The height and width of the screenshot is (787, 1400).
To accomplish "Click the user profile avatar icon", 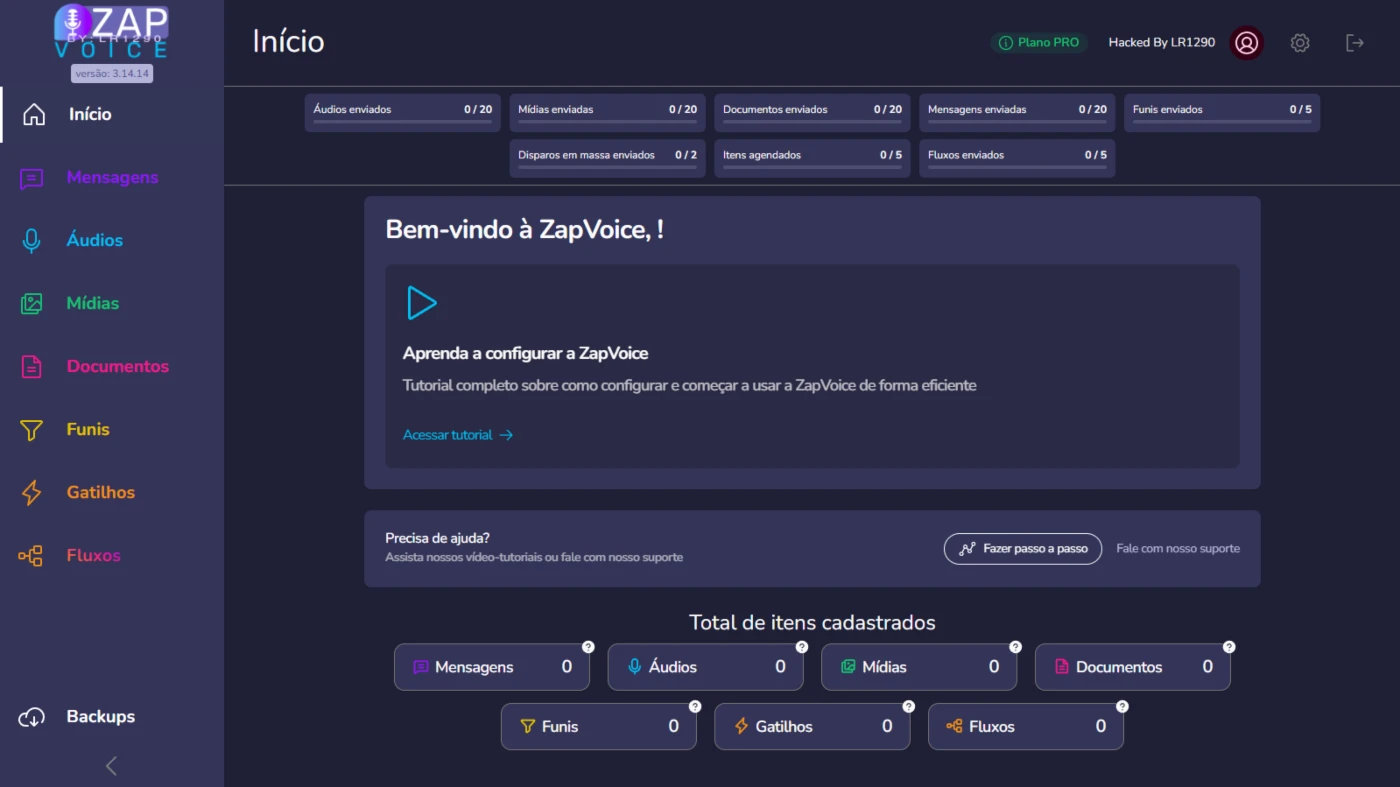I will (1246, 43).
